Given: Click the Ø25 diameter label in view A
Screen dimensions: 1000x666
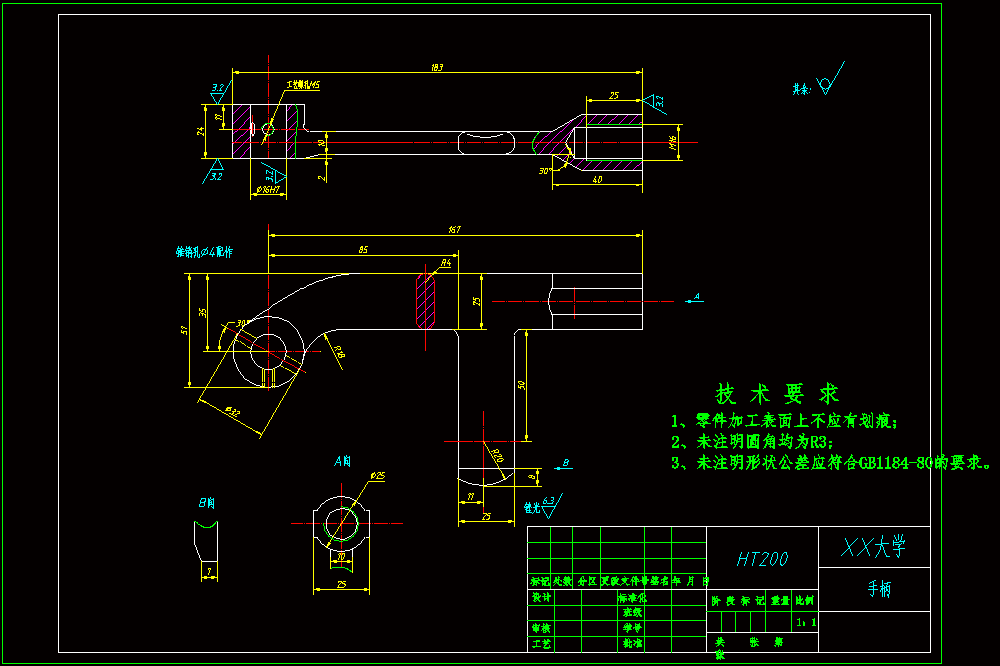Looking at the screenshot, I should click(378, 476).
